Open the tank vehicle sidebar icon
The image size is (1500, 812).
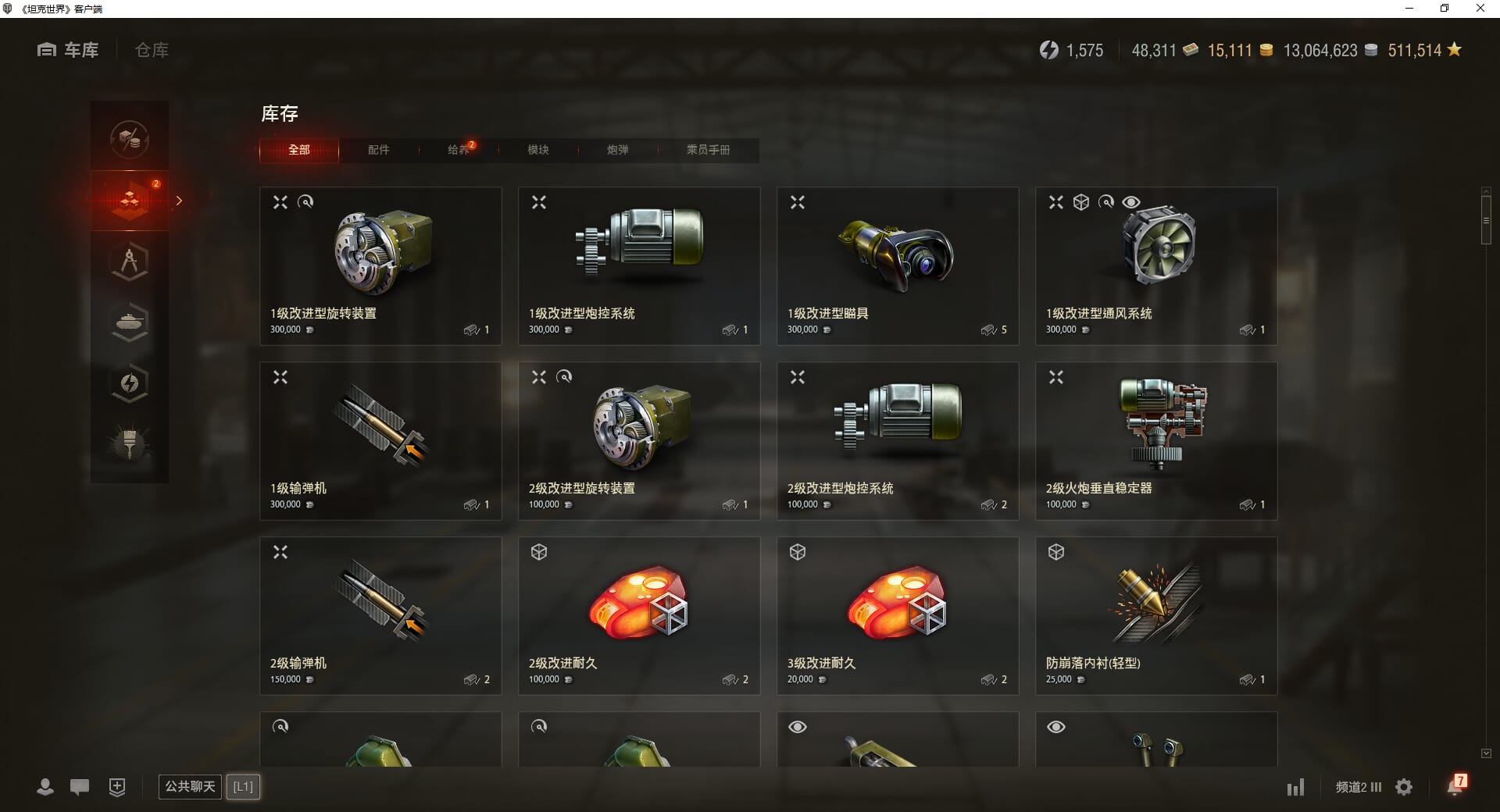click(130, 322)
